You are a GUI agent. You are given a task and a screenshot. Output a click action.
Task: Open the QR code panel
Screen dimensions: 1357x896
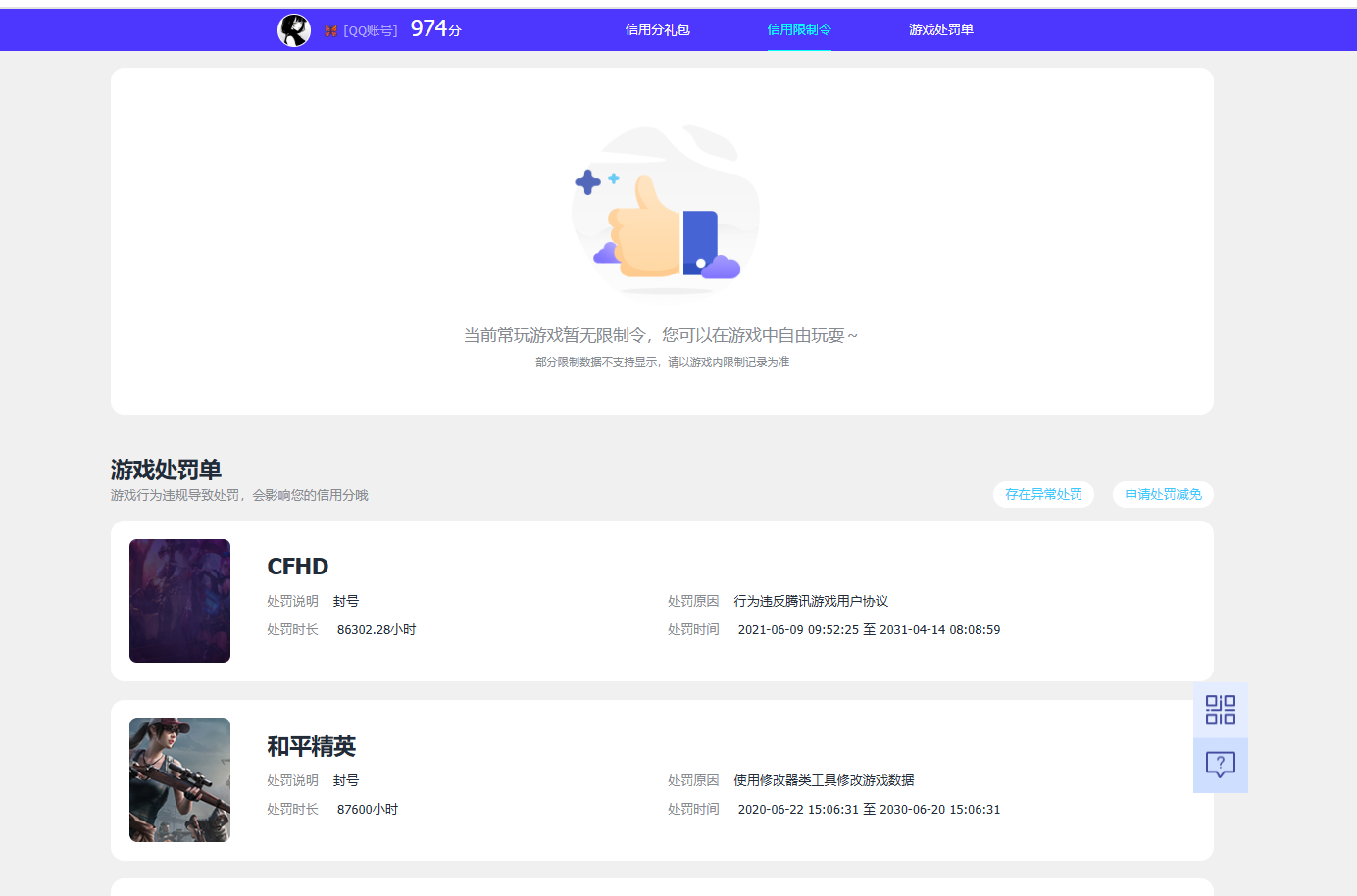pos(1220,708)
